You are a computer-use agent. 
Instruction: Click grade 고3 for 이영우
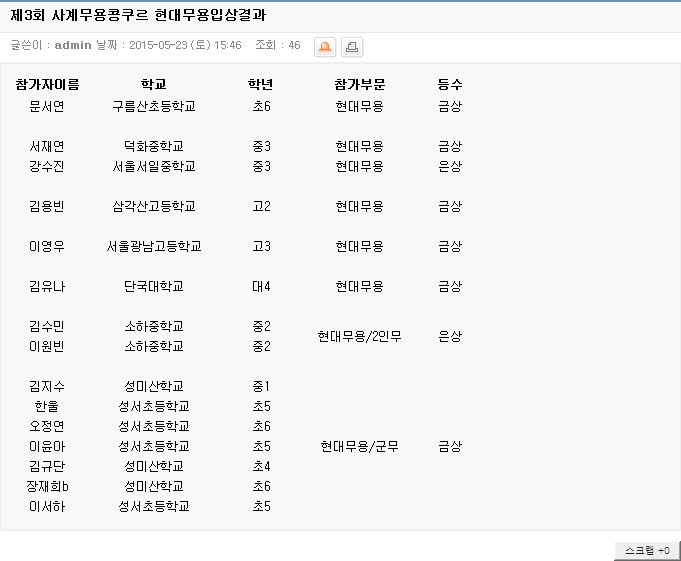pos(261,247)
